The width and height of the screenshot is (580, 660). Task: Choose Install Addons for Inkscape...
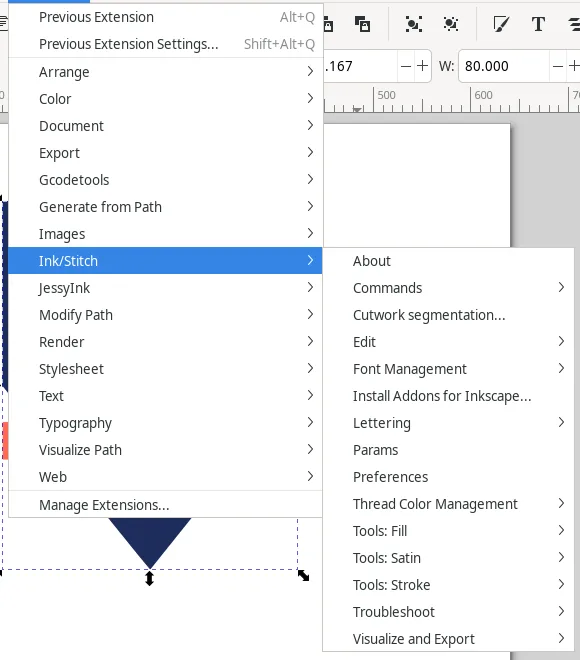click(x=448, y=396)
